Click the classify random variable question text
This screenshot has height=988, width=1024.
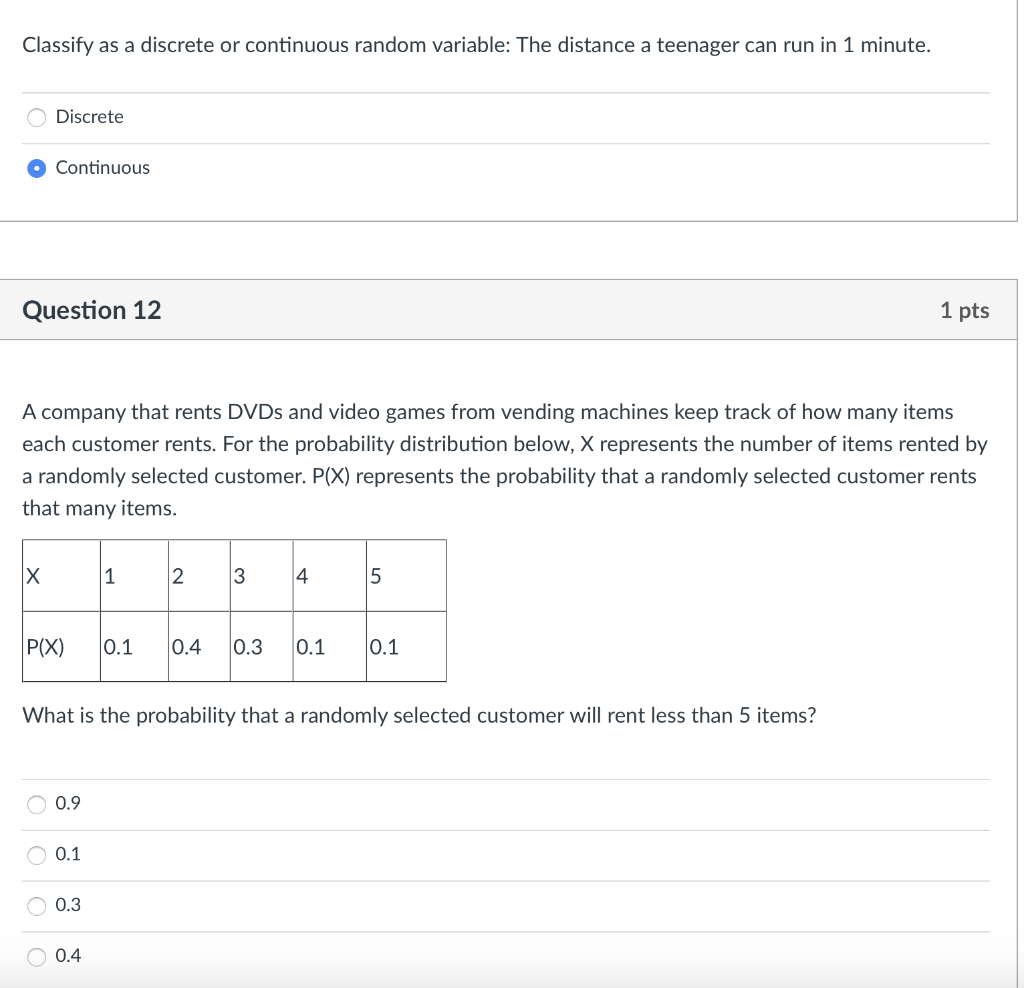[477, 45]
